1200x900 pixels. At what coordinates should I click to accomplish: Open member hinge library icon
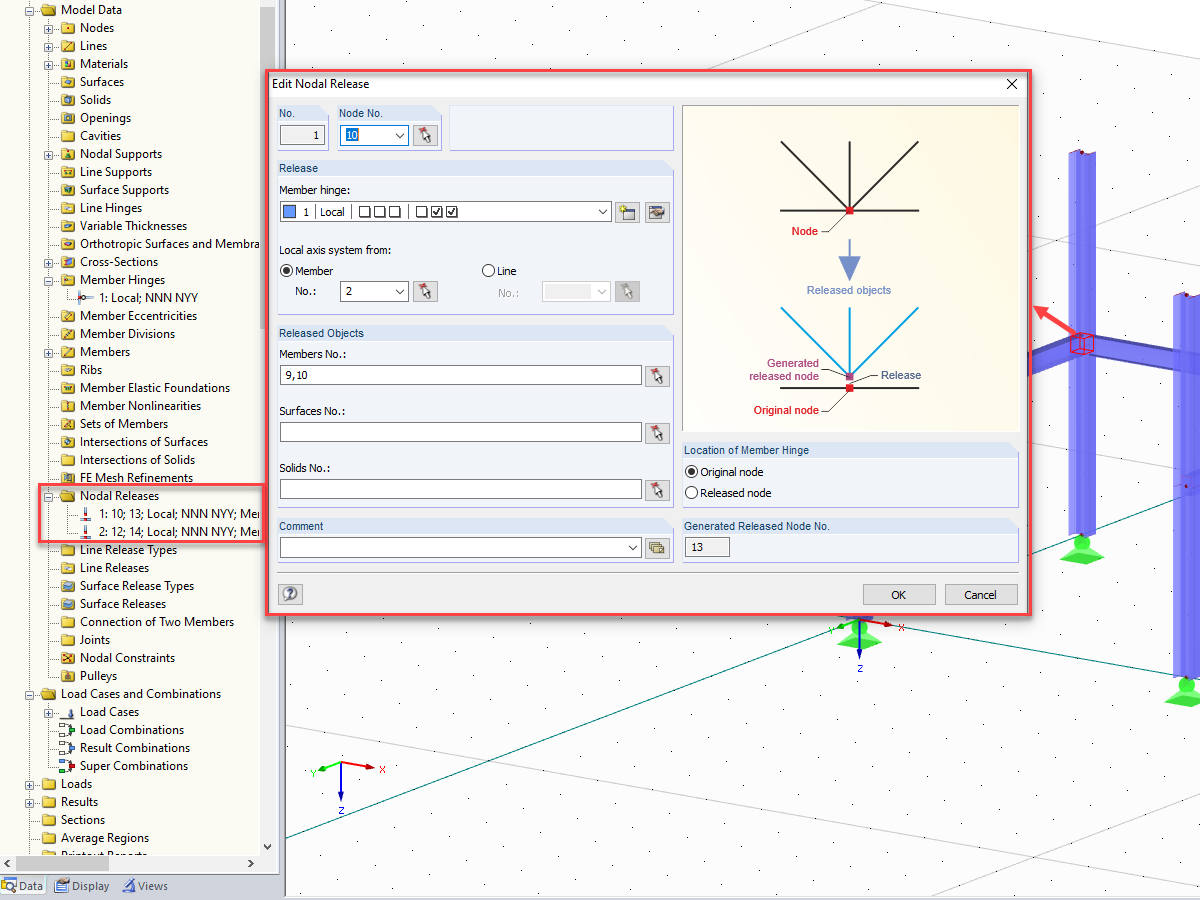click(x=657, y=212)
